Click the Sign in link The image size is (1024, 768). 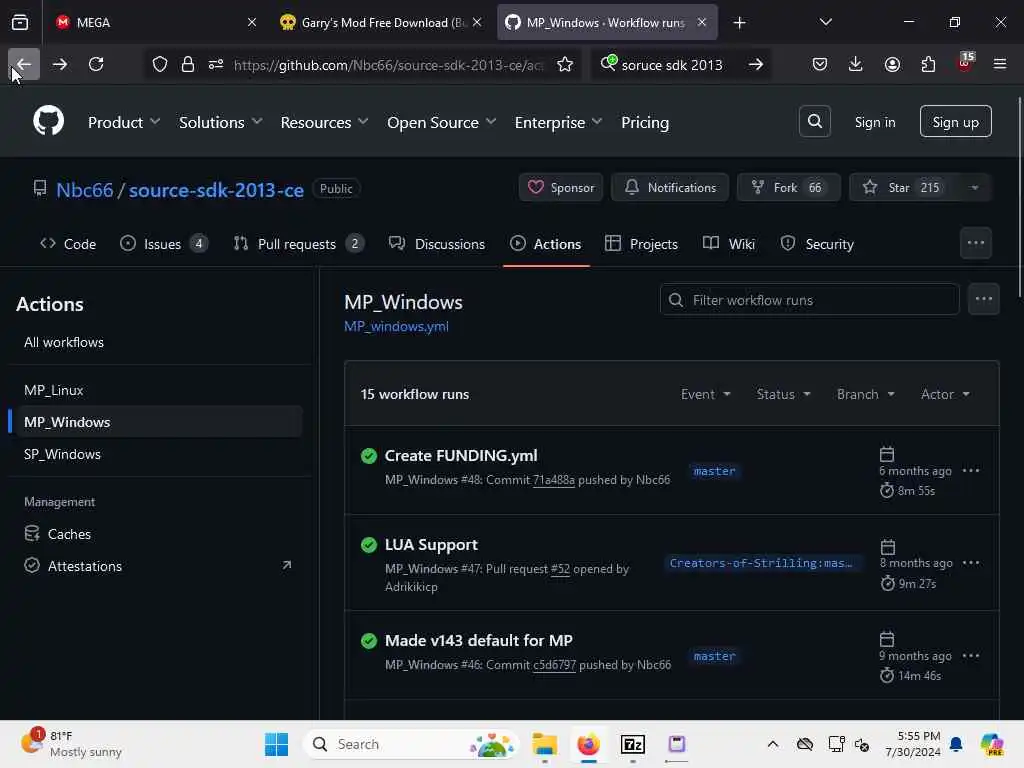click(874, 122)
